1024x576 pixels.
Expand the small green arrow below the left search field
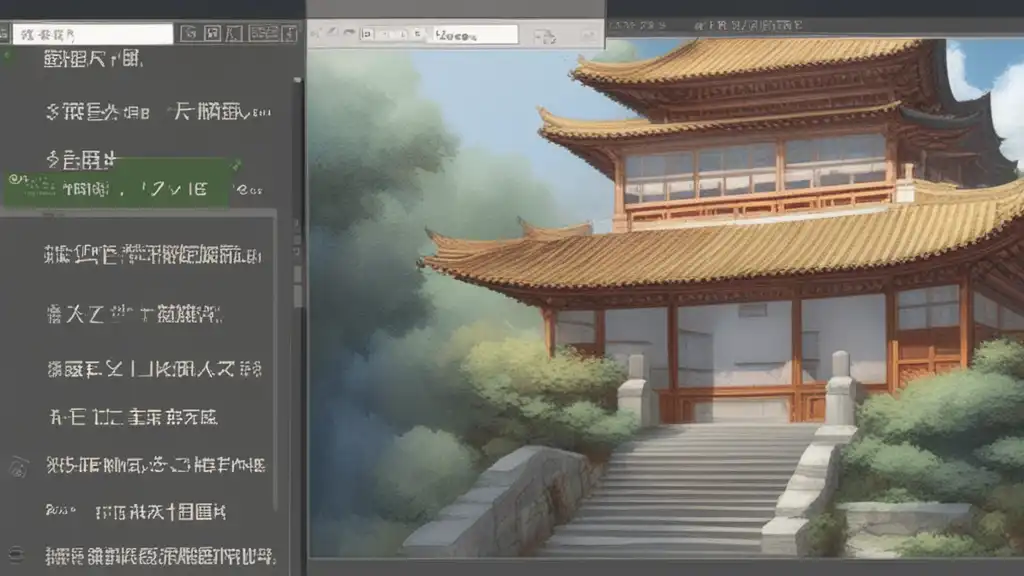[9, 52]
